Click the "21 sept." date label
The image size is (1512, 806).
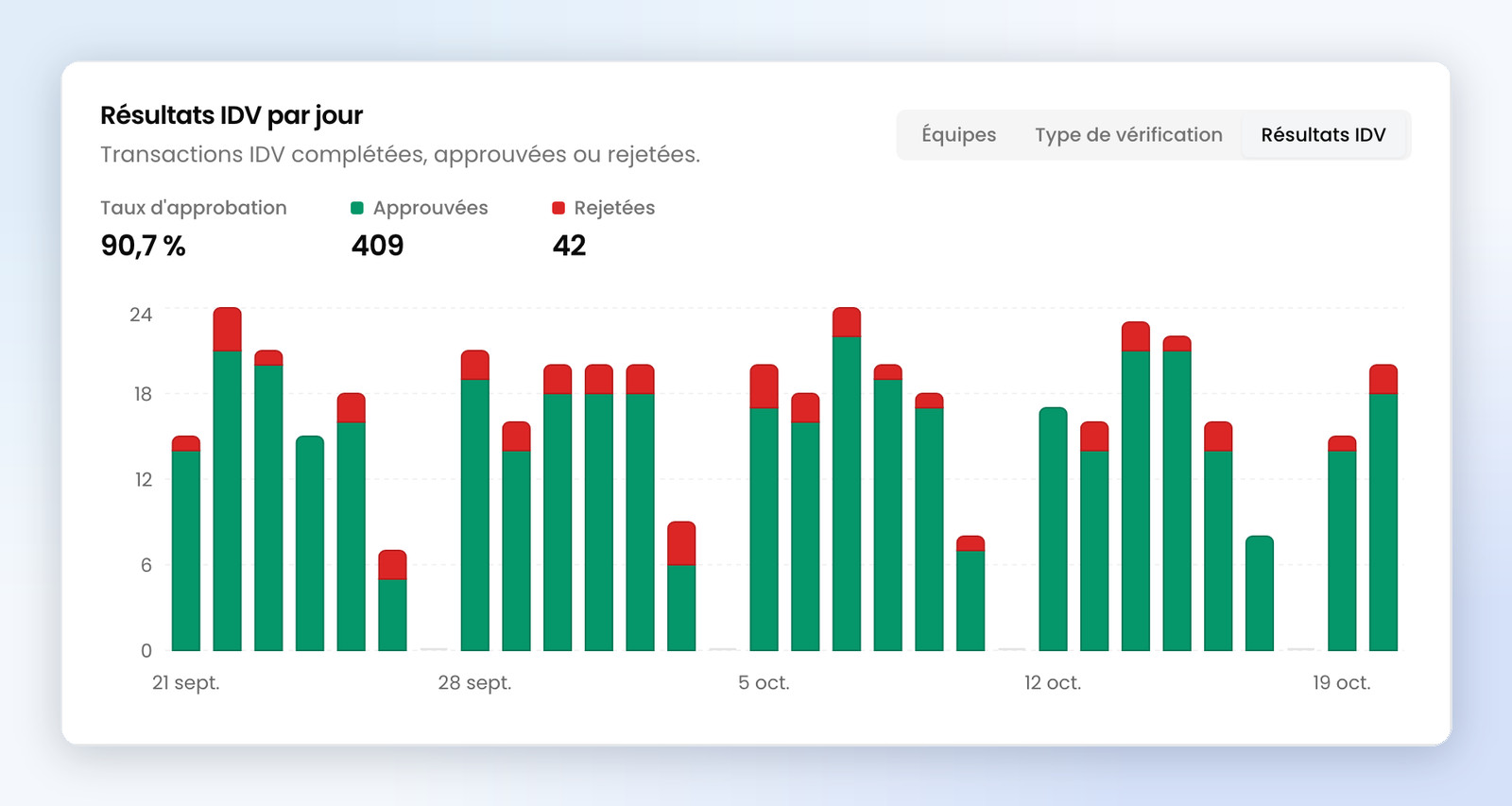(x=186, y=682)
